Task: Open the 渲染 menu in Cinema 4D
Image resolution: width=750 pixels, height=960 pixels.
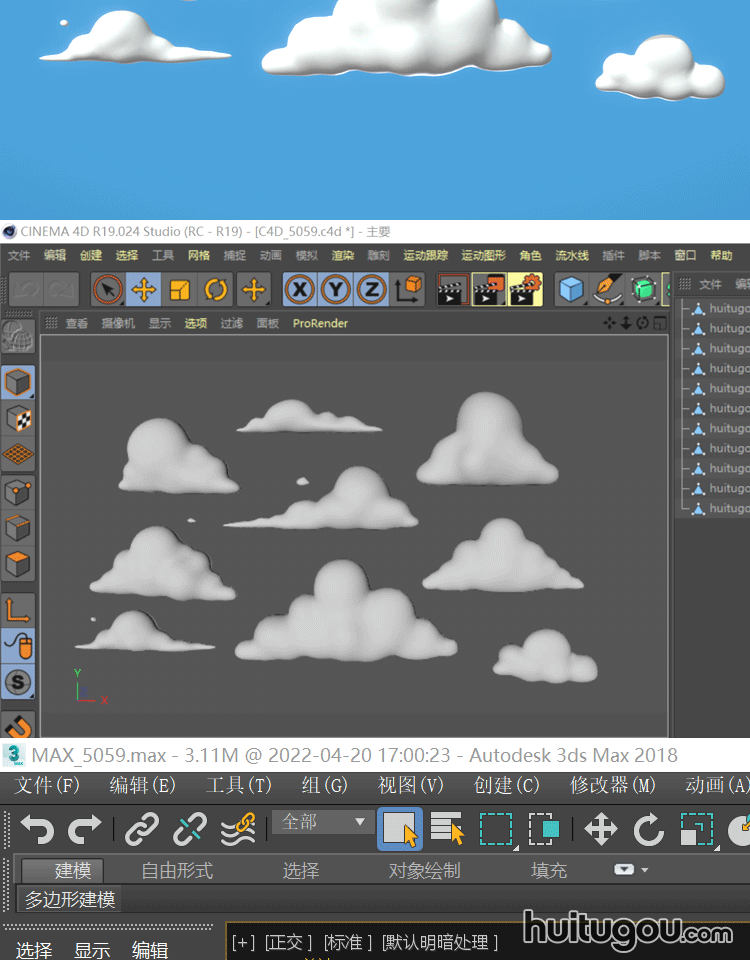Action: pos(342,256)
